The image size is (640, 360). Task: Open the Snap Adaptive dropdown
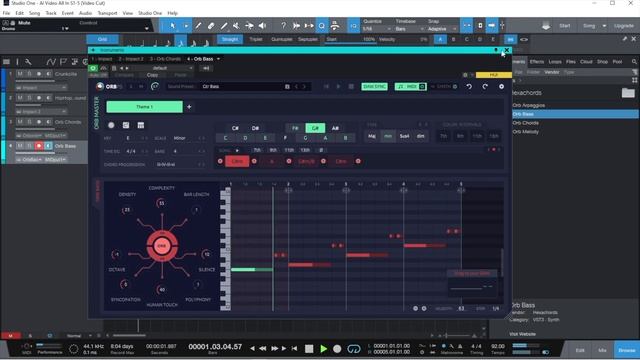click(x=442, y=29)
